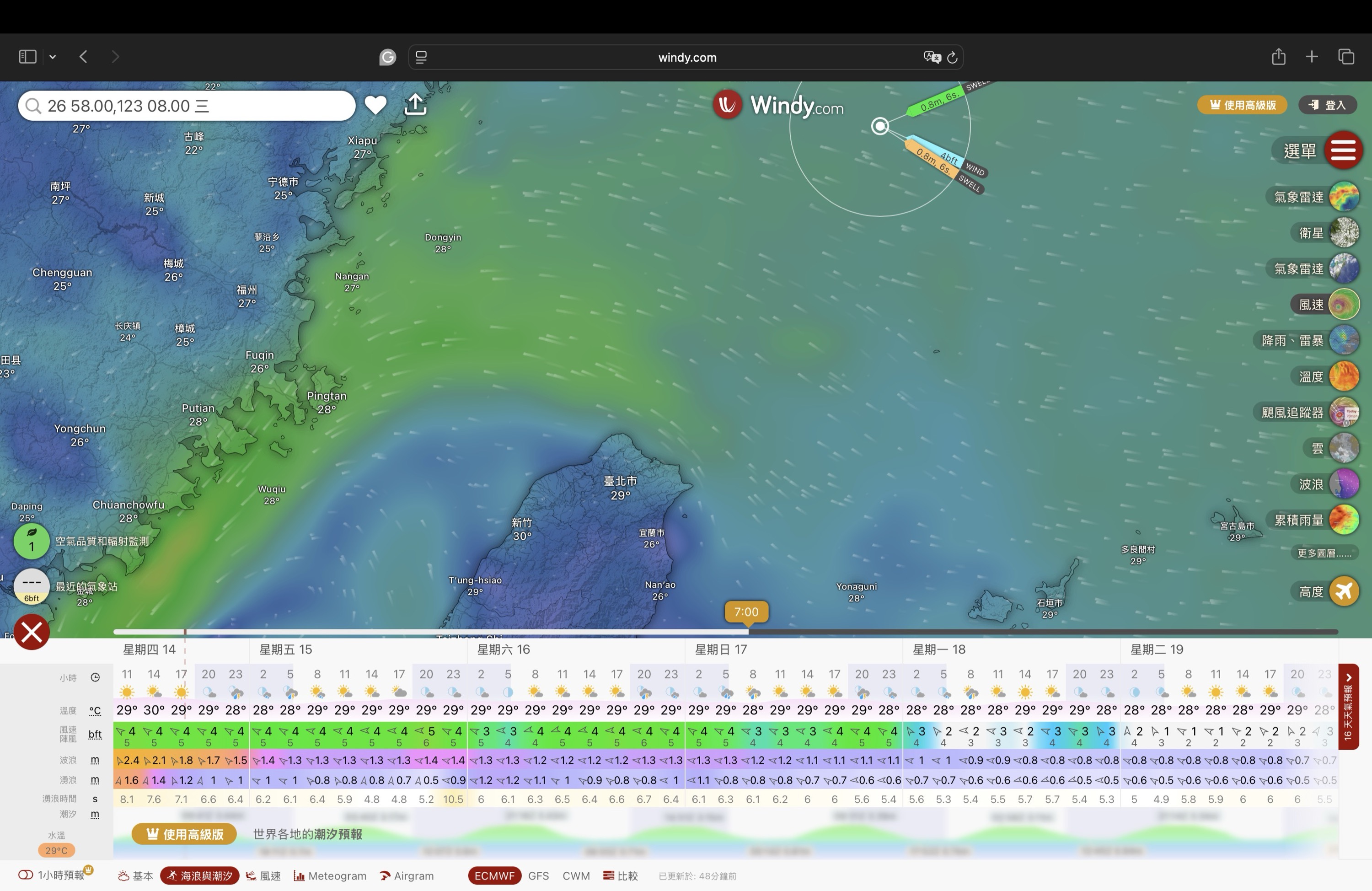Switch to the waves layer
Screen dimensions: 1372x891
coord(1344,484)
